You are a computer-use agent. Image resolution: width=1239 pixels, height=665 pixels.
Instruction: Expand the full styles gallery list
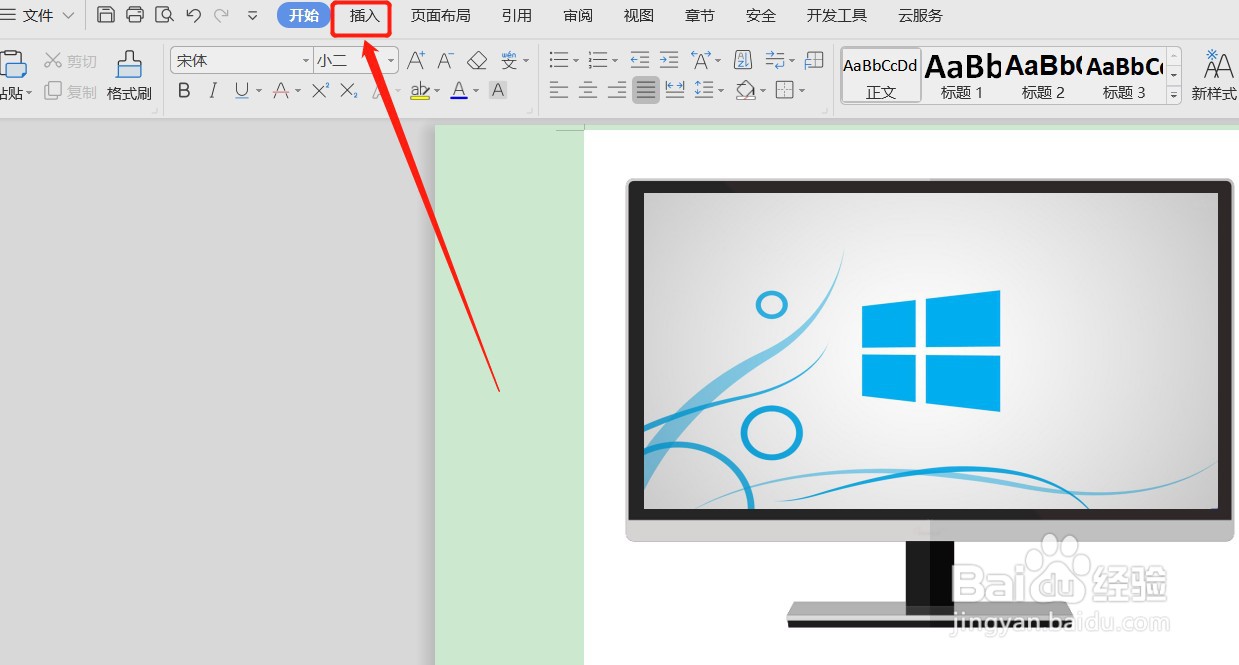(1174, 95)
